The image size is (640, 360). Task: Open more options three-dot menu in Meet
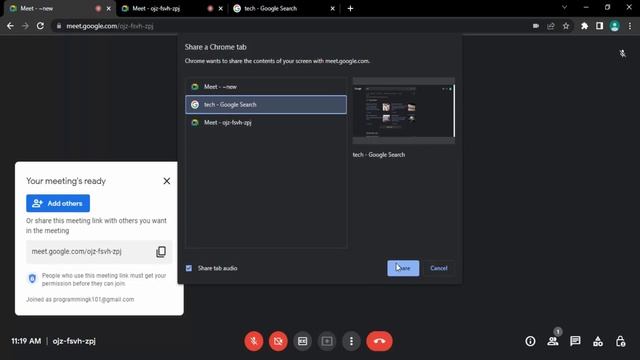[351, 341]
